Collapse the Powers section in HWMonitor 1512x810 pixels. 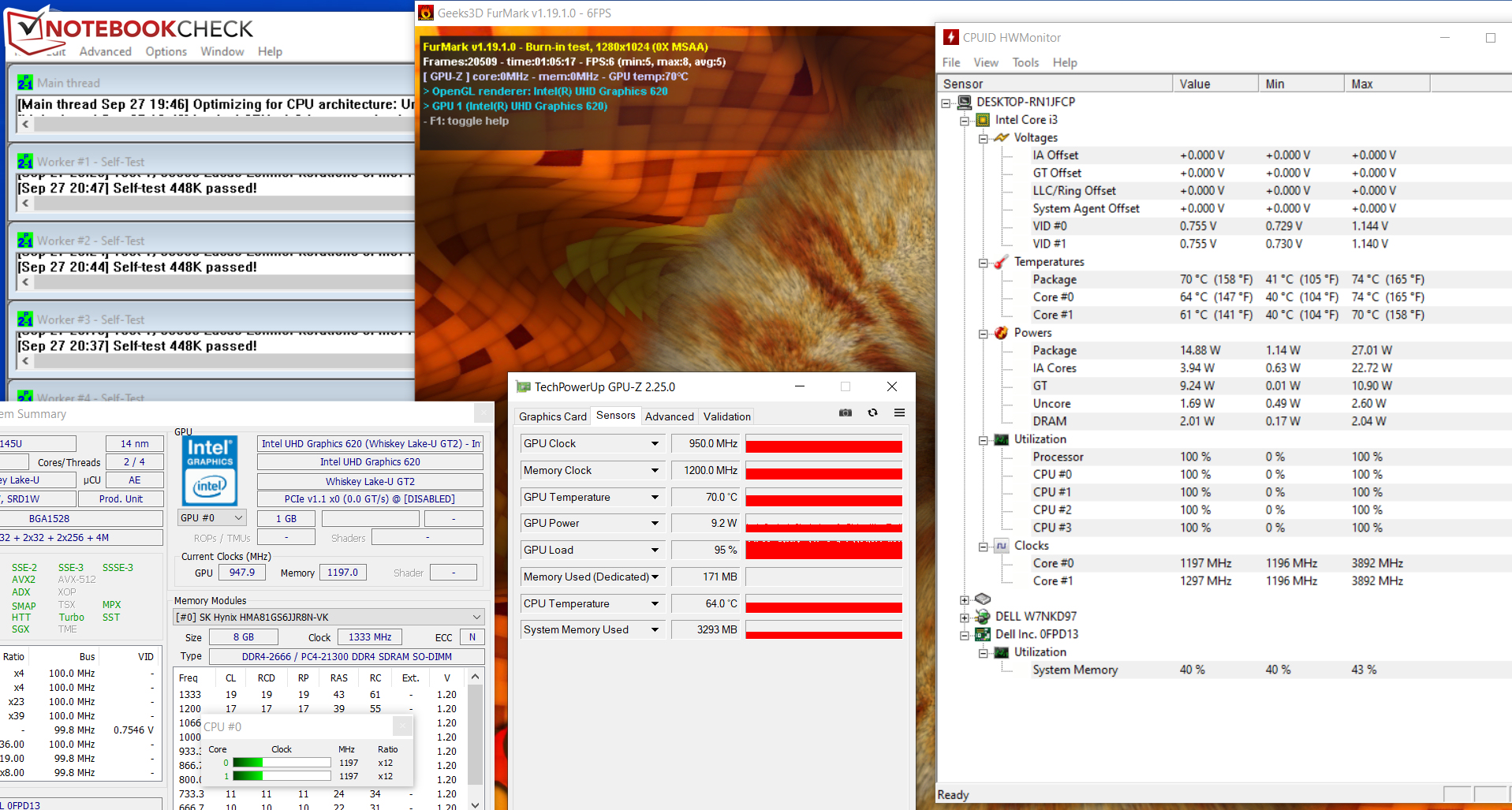[x=984, y=334]
